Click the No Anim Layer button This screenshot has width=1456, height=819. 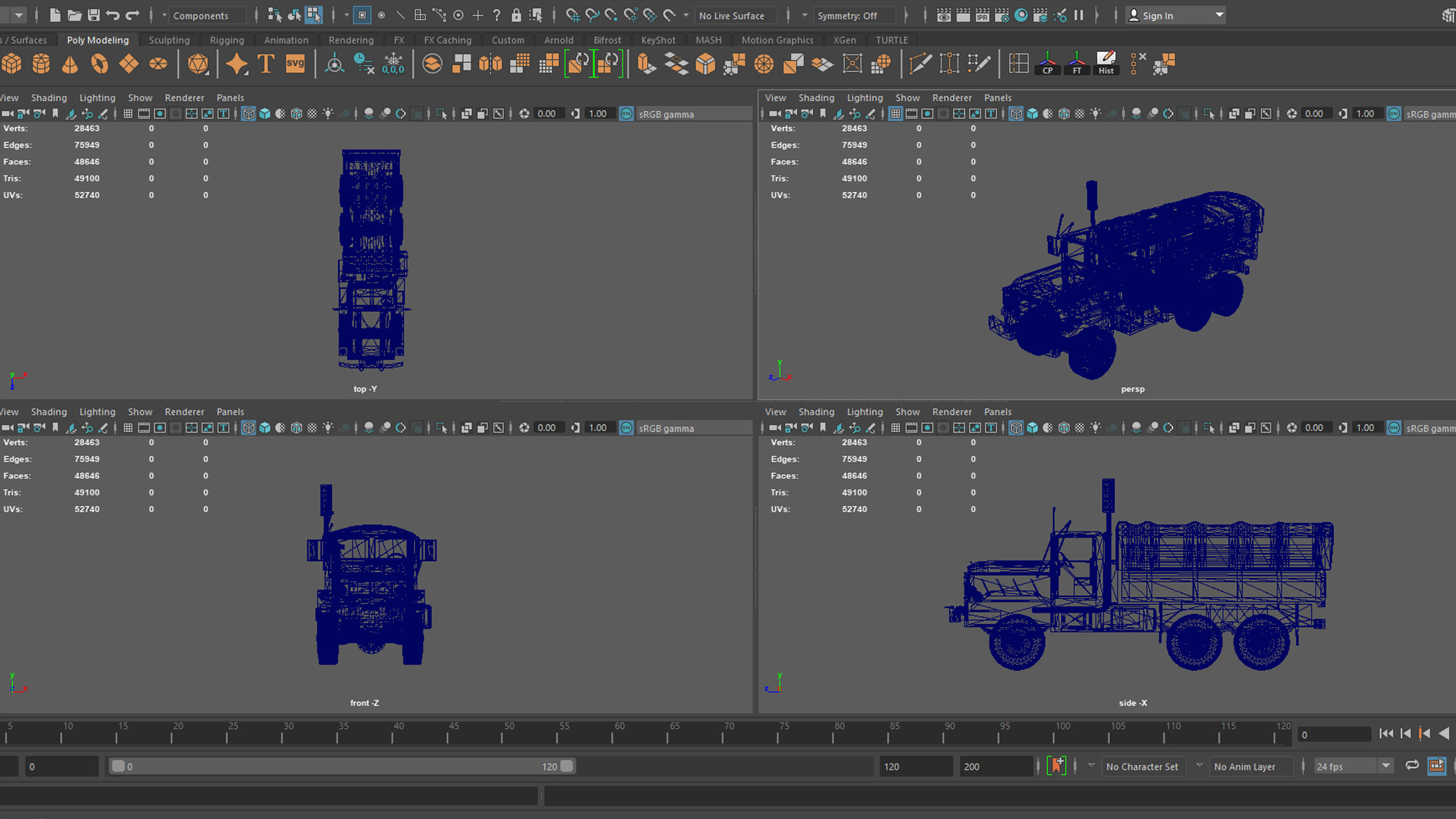pyautogui.click(x=1244, y=767)
